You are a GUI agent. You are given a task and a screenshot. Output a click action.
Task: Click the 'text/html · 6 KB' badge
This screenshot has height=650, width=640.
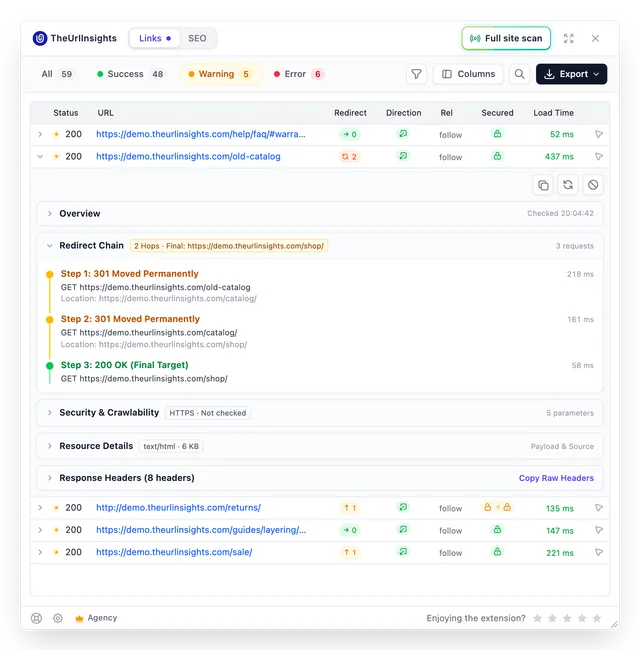tap(171, 446)
